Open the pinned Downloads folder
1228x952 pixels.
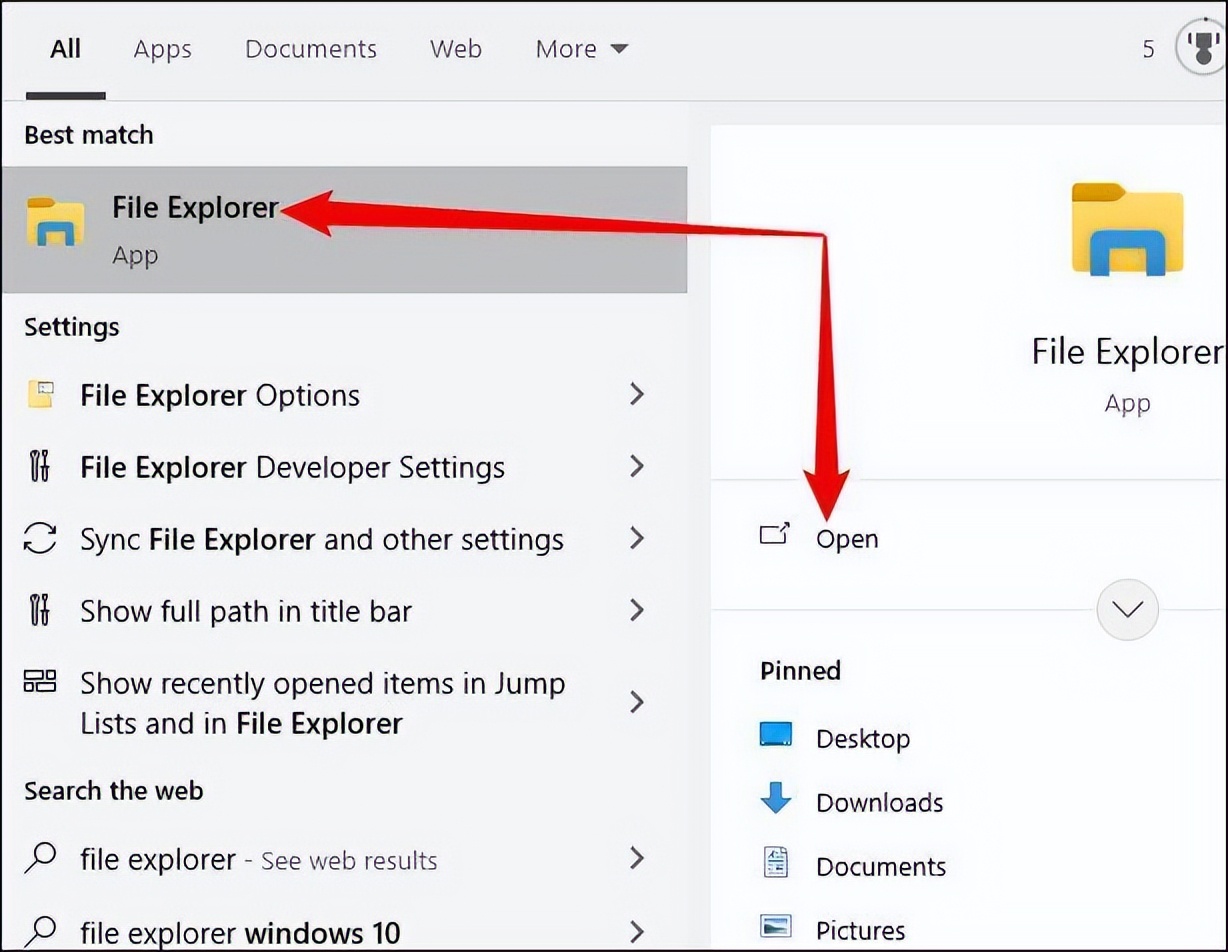[x=880, y=801]
